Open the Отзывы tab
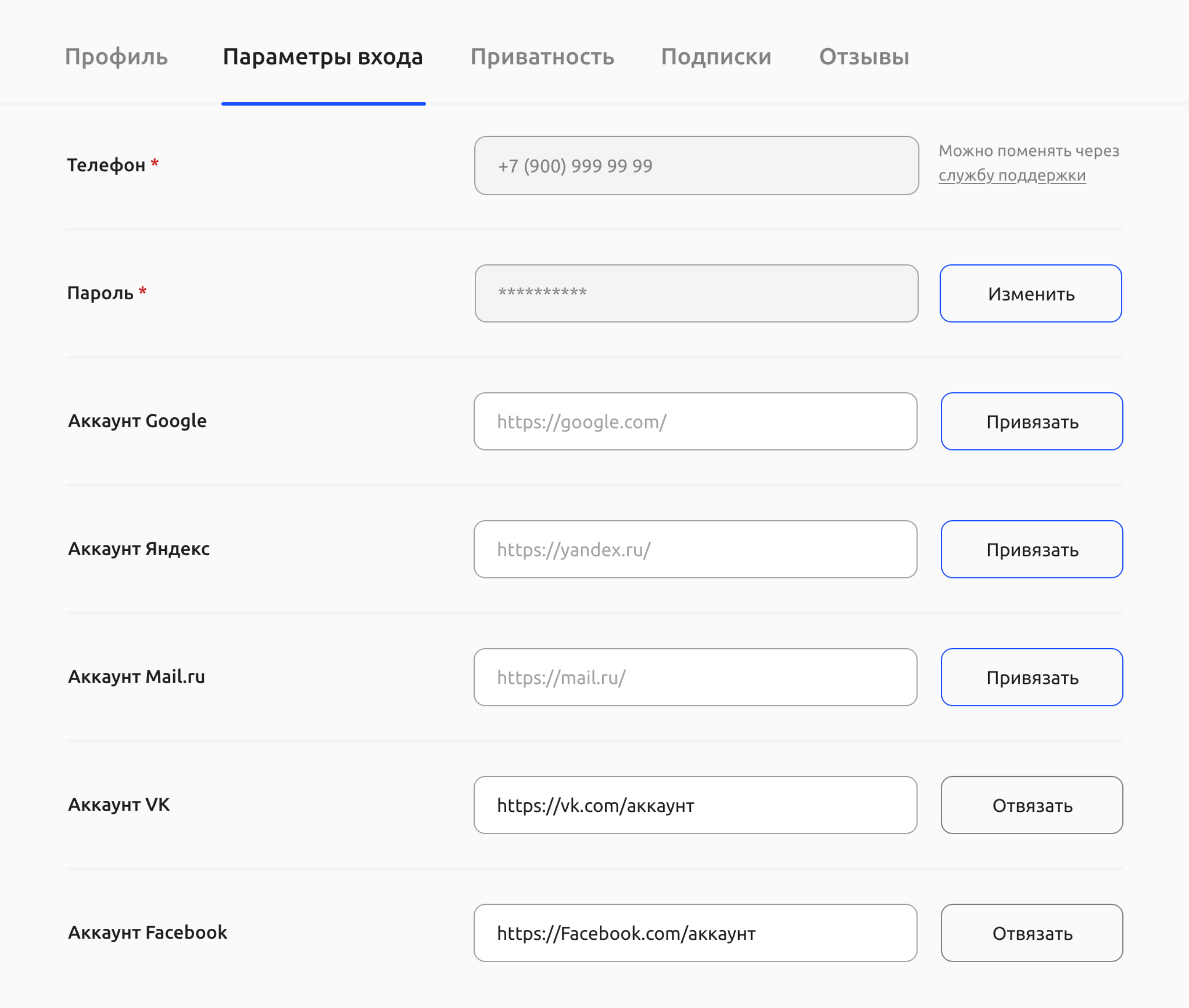The image size is (1189, 1008). pos(864,57)
